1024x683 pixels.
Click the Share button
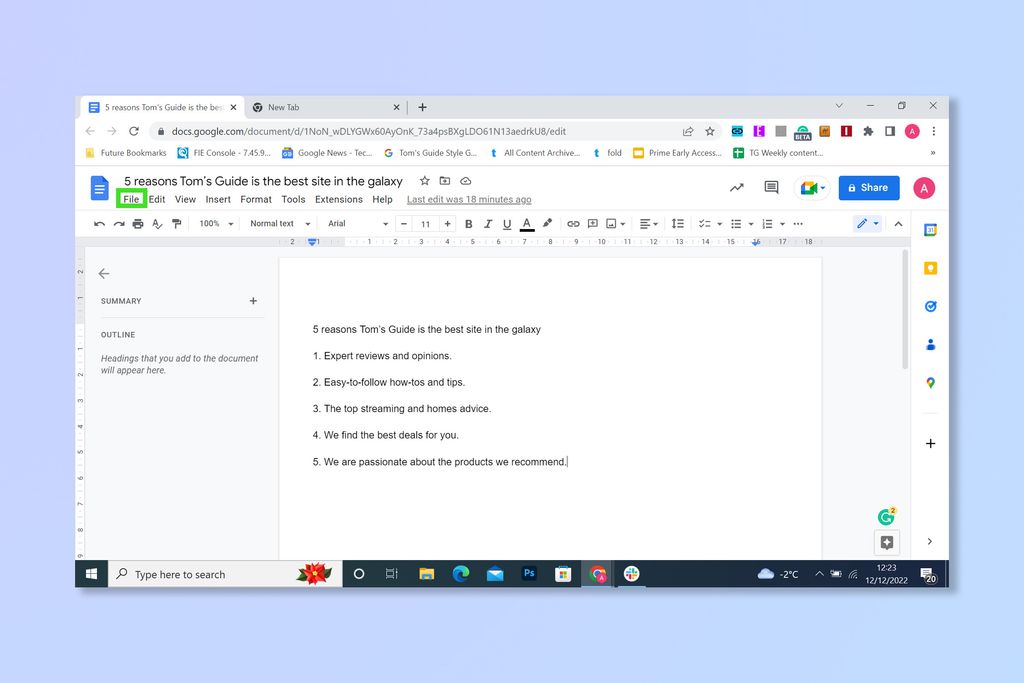(x=868, y=188)
